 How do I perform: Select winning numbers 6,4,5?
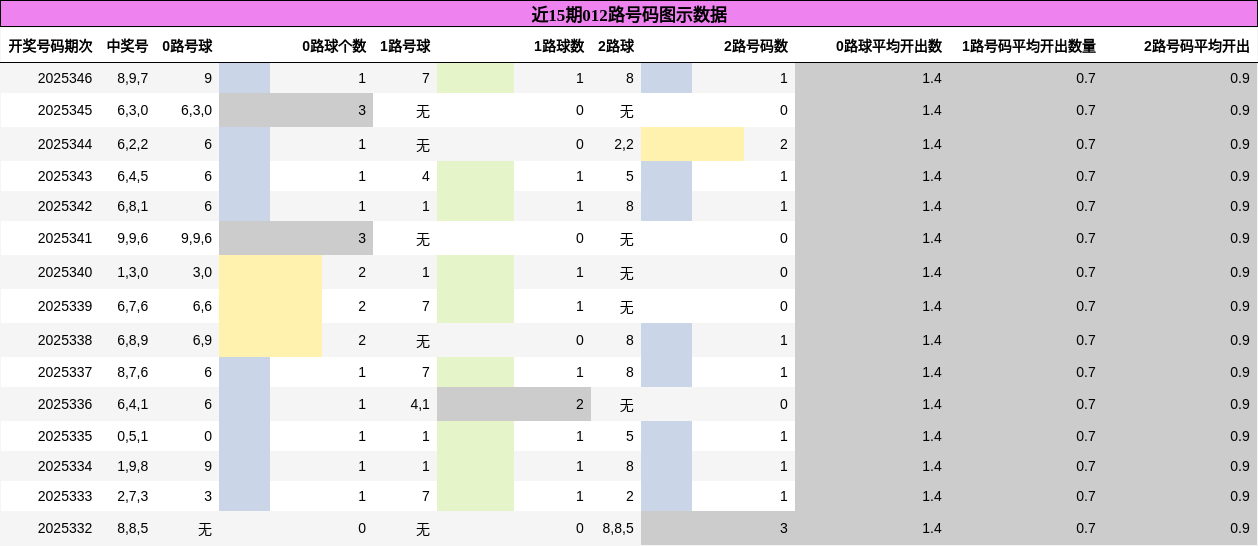click(x=133, y=176)
